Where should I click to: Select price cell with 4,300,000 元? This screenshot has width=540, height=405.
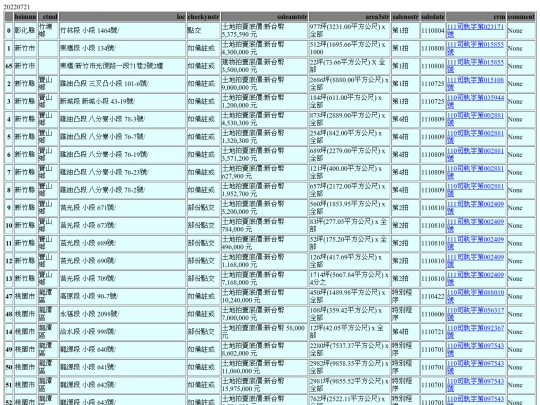click(264, 48)
